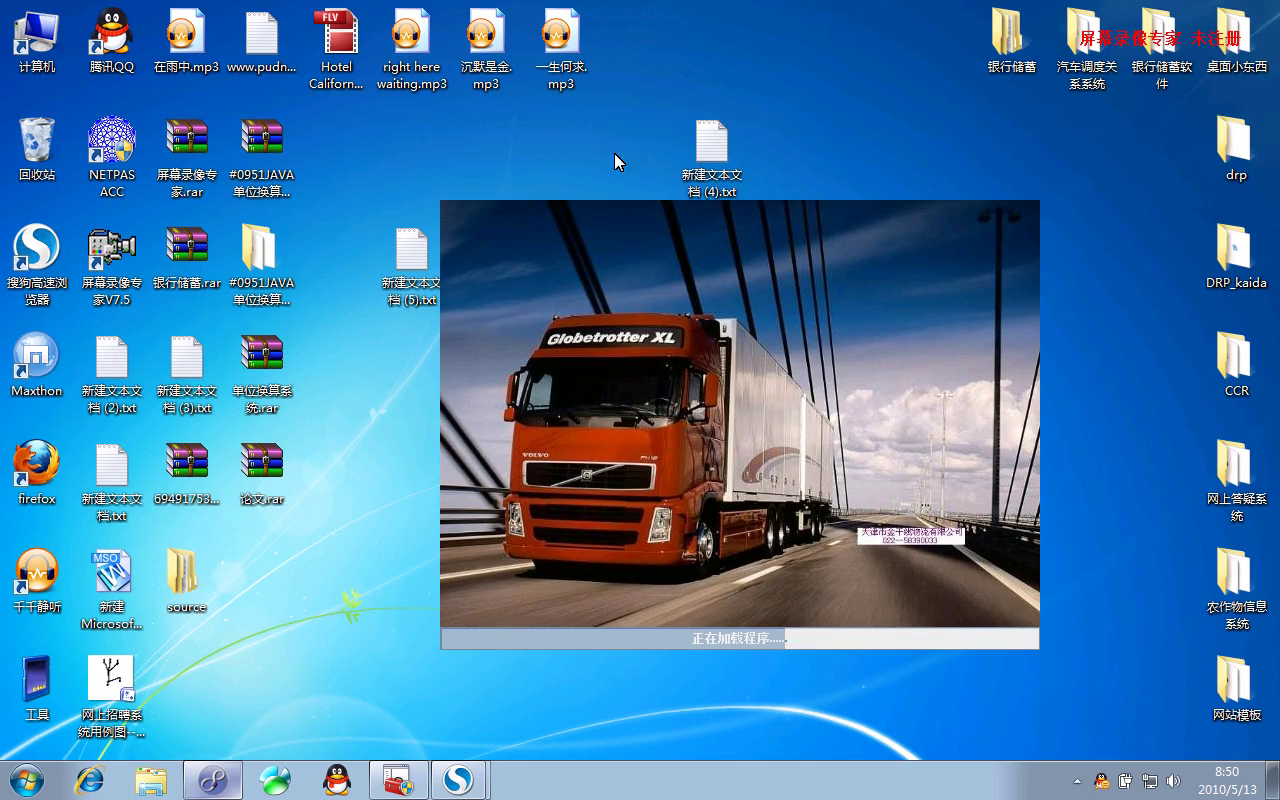Select the 农作物信息系统 folder
This screenshot has width=1280, height=800.
click(x=1237, y=588)
